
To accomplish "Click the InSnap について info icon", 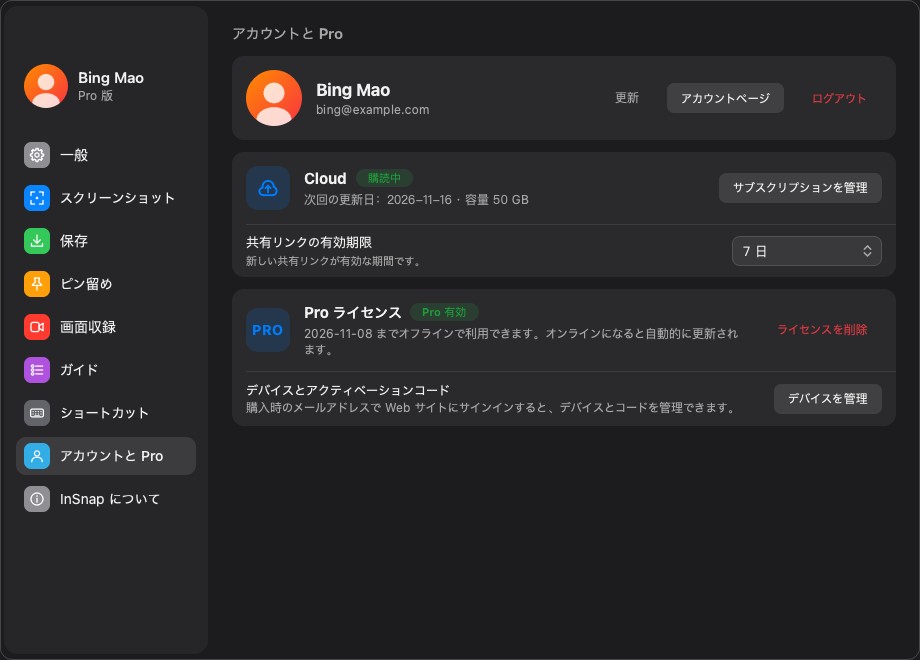I will (37, 499).
